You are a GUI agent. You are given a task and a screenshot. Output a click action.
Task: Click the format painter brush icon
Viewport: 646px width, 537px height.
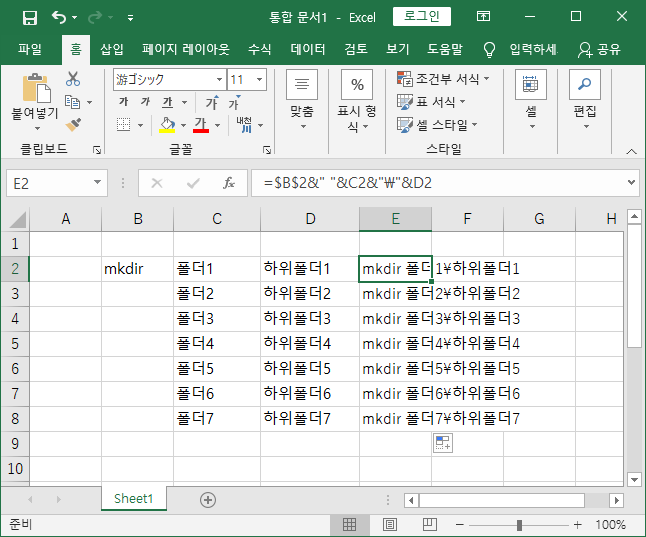pyautogui.click(x=73, y=124)
